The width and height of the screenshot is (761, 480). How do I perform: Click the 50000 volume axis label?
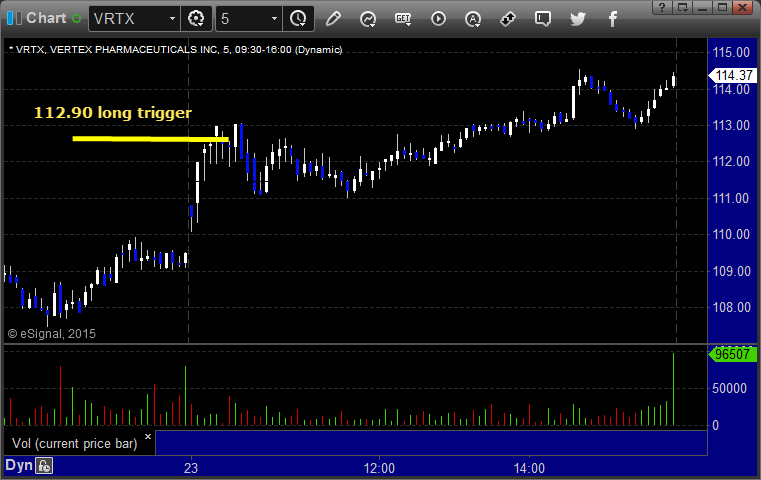tap(729, 388)
